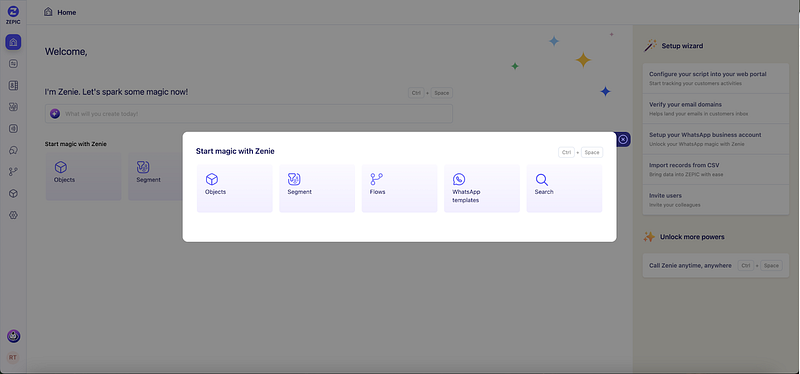Click "I'm Zenie. Let's spark some magic now!" text
This screenshot has height=374, width=800.
tap(116, 92)
